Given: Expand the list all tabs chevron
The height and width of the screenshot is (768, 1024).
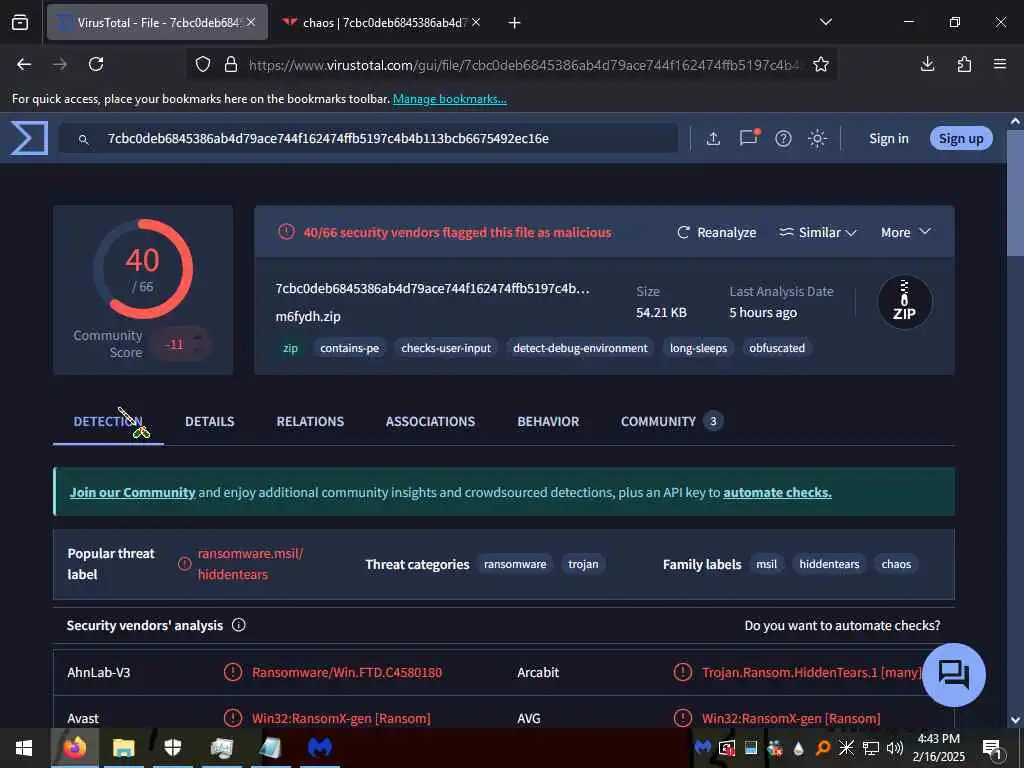Looking at the screenshot, I should (826, 22).
